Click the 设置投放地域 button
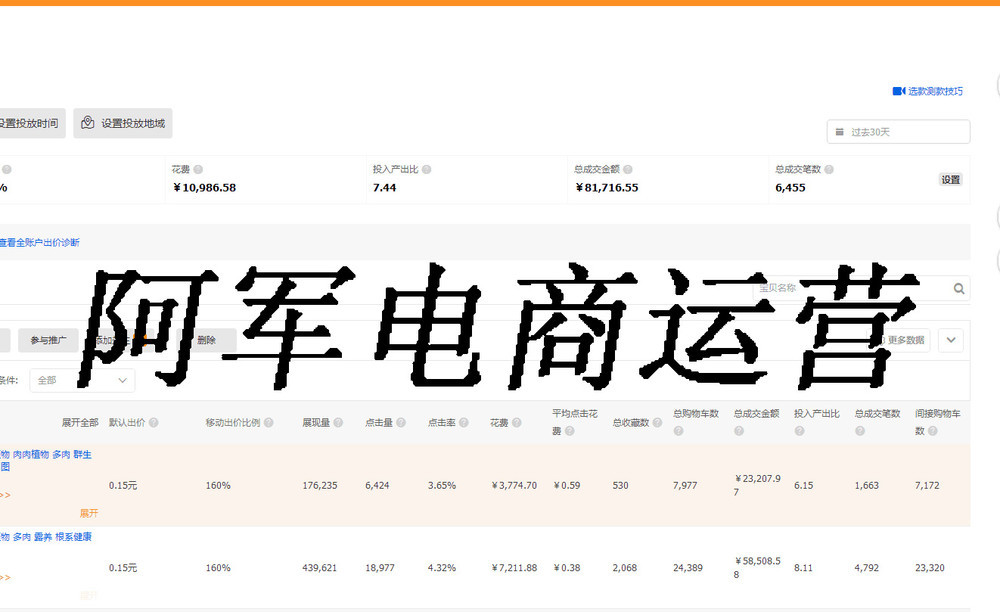This screenshot has width=1000, height=612. point(123,123)
